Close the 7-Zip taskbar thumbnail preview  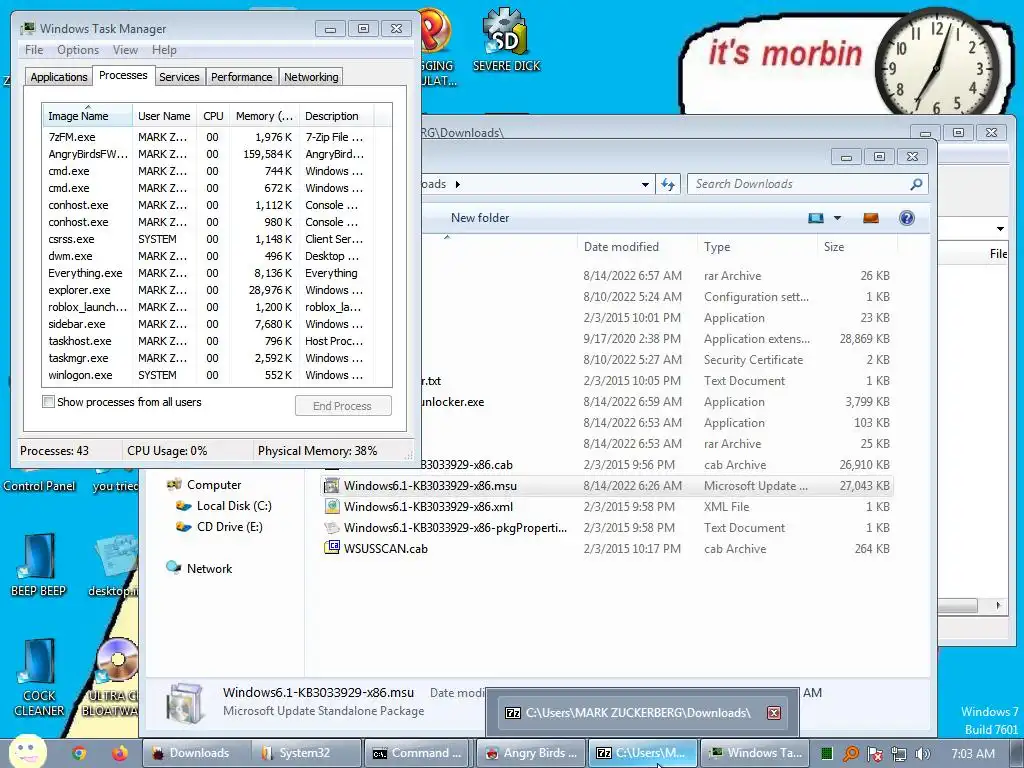tap(774, 712)
